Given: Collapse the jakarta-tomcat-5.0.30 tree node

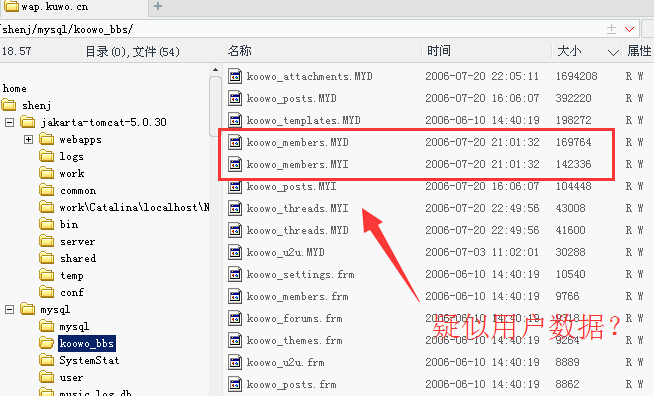Looking at the screenshot, I should (x=10, y=122).
